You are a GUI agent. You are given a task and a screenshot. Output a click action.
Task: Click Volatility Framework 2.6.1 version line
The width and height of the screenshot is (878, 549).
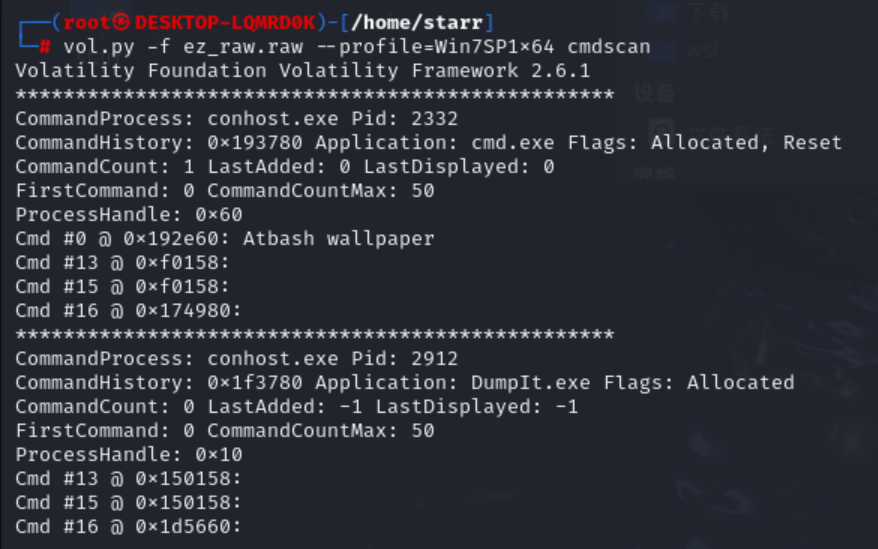click(x=302, y=71)
